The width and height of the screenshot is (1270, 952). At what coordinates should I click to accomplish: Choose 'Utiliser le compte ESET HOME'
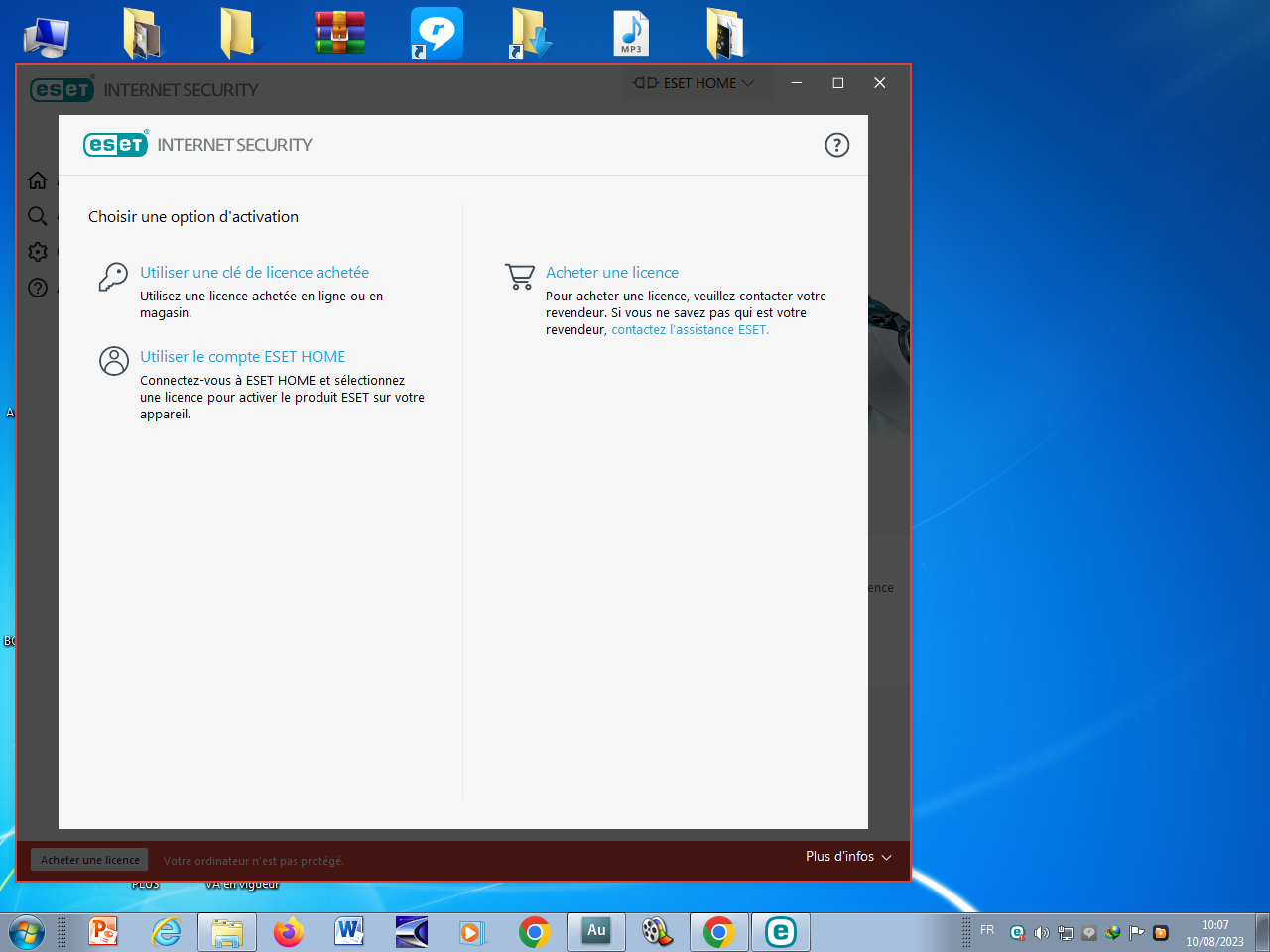click(243, 357)
